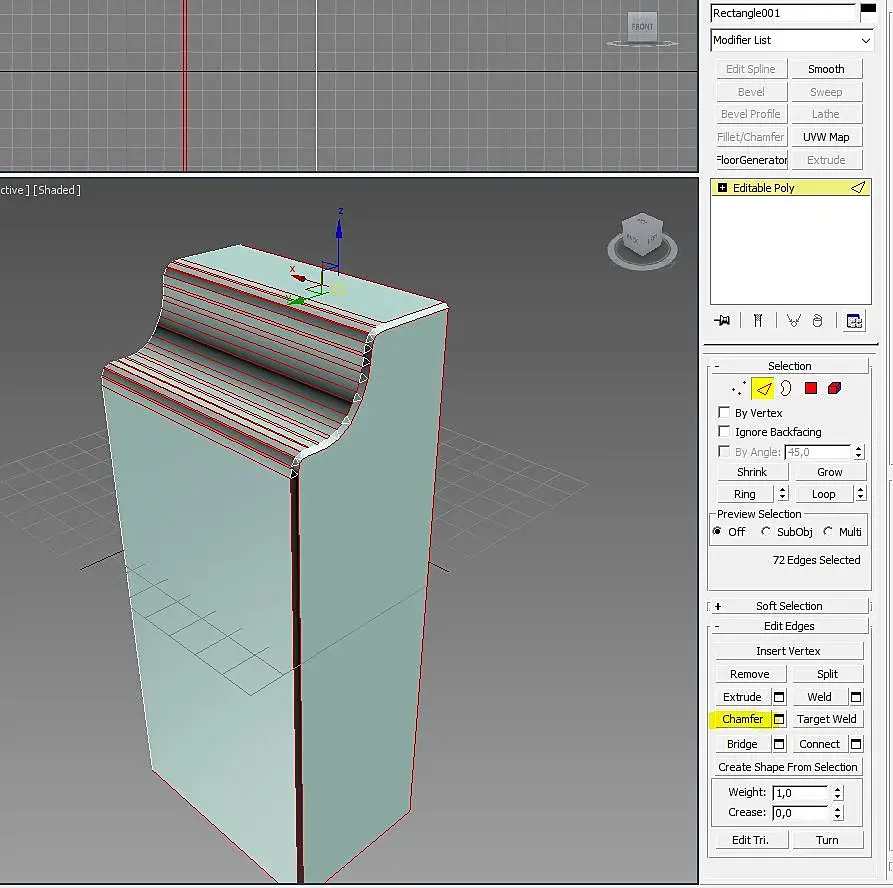The image size is (893, 888).
Task: Click the Weight value field
Action: click(x=800, y=793)
